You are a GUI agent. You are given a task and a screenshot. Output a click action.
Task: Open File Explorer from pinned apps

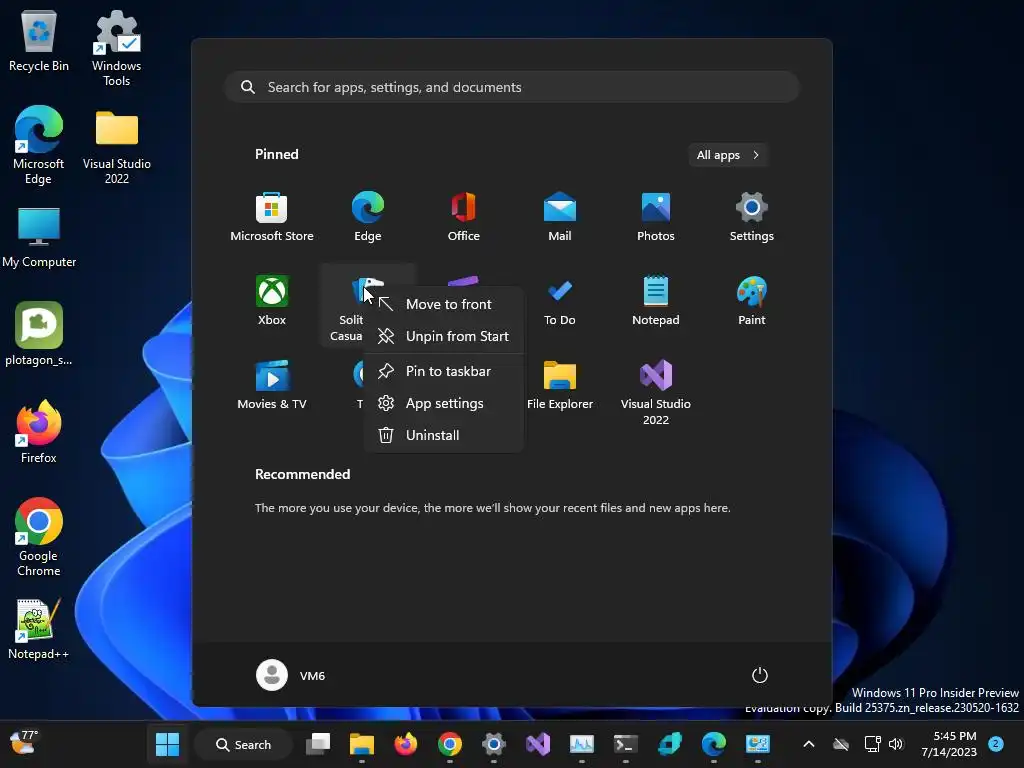tap(560, 386)
